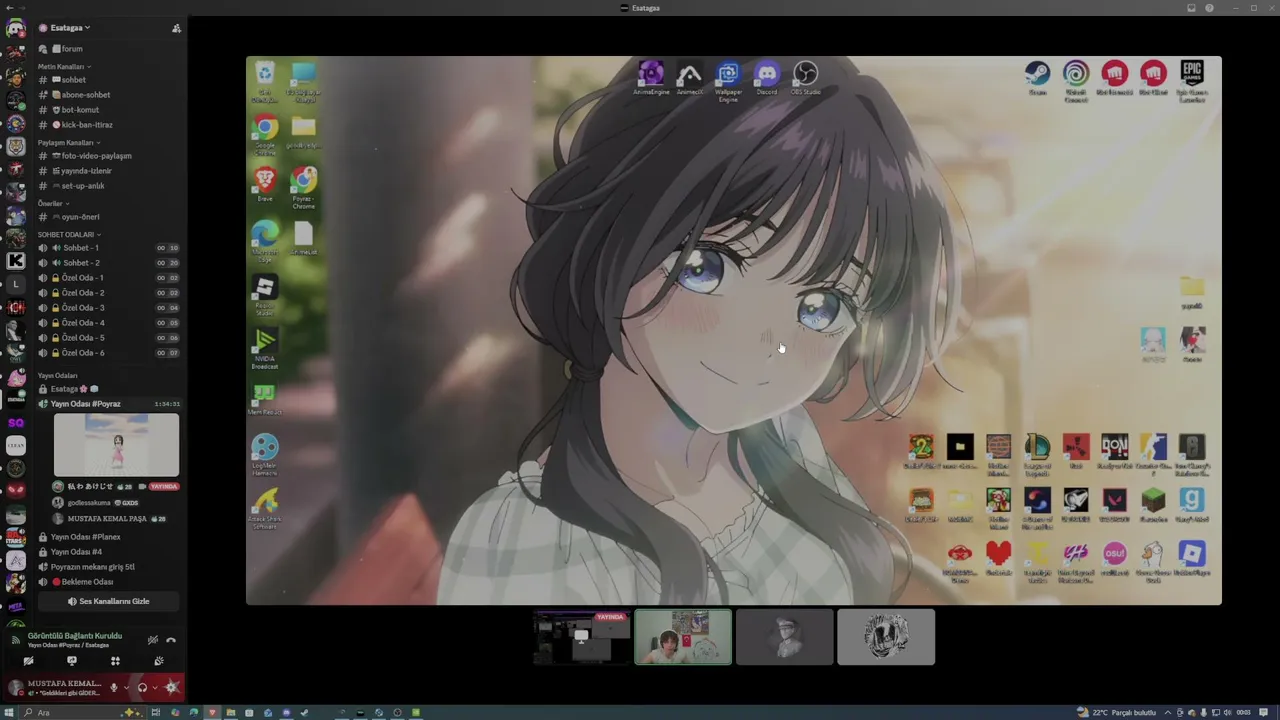Open the yayında-izlenir channel
Viewport: 1280px width, 720px height.
[x=108, y=171]
